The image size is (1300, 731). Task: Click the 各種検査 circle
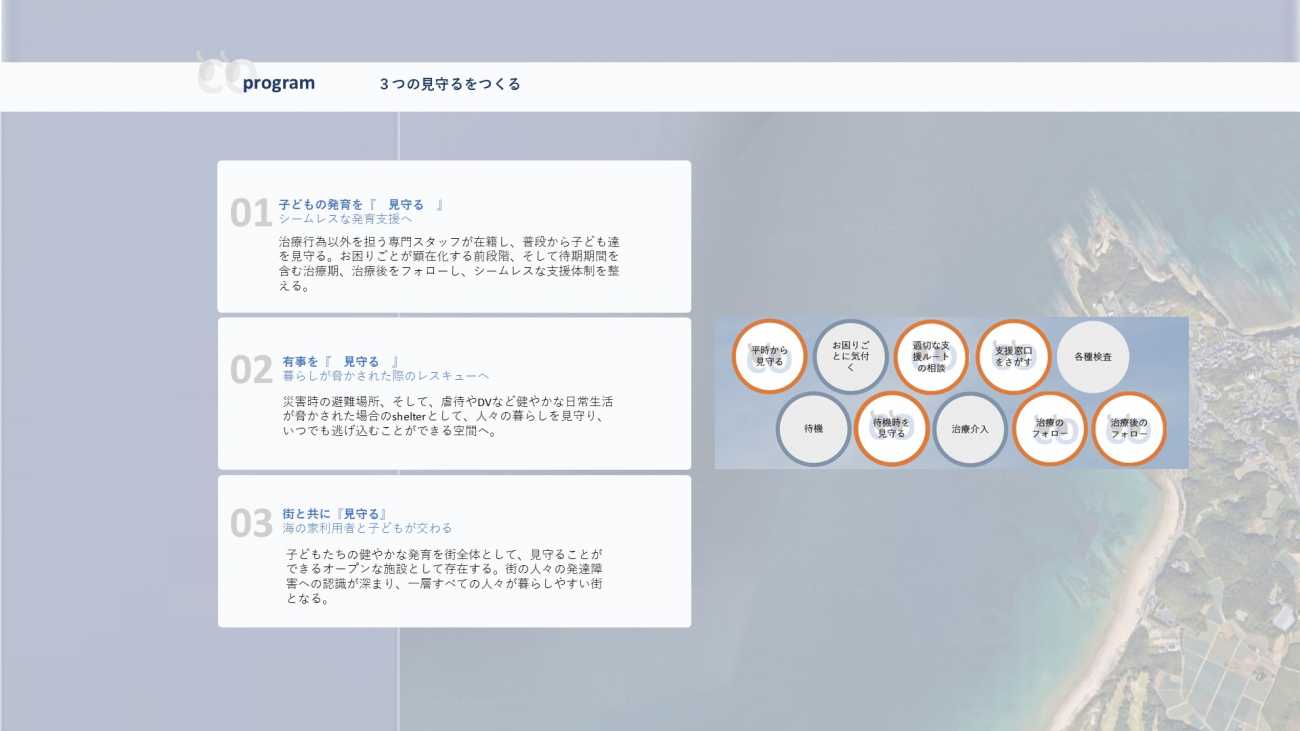(x=1093, y=356)
